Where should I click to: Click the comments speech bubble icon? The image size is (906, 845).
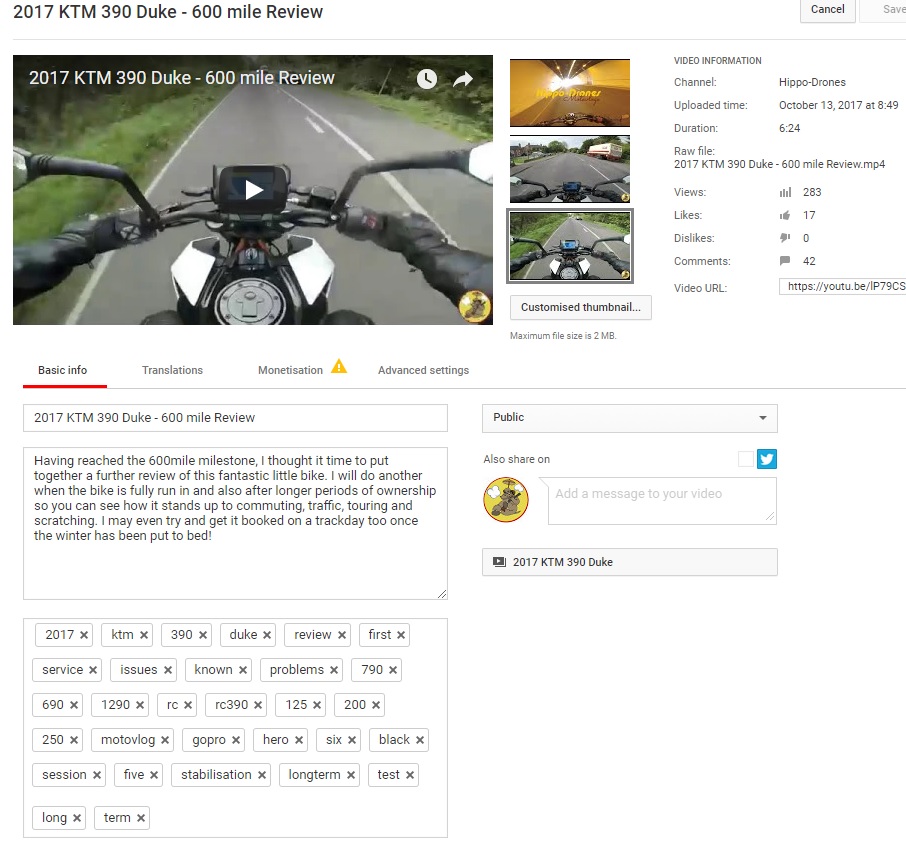click(785, 261)
